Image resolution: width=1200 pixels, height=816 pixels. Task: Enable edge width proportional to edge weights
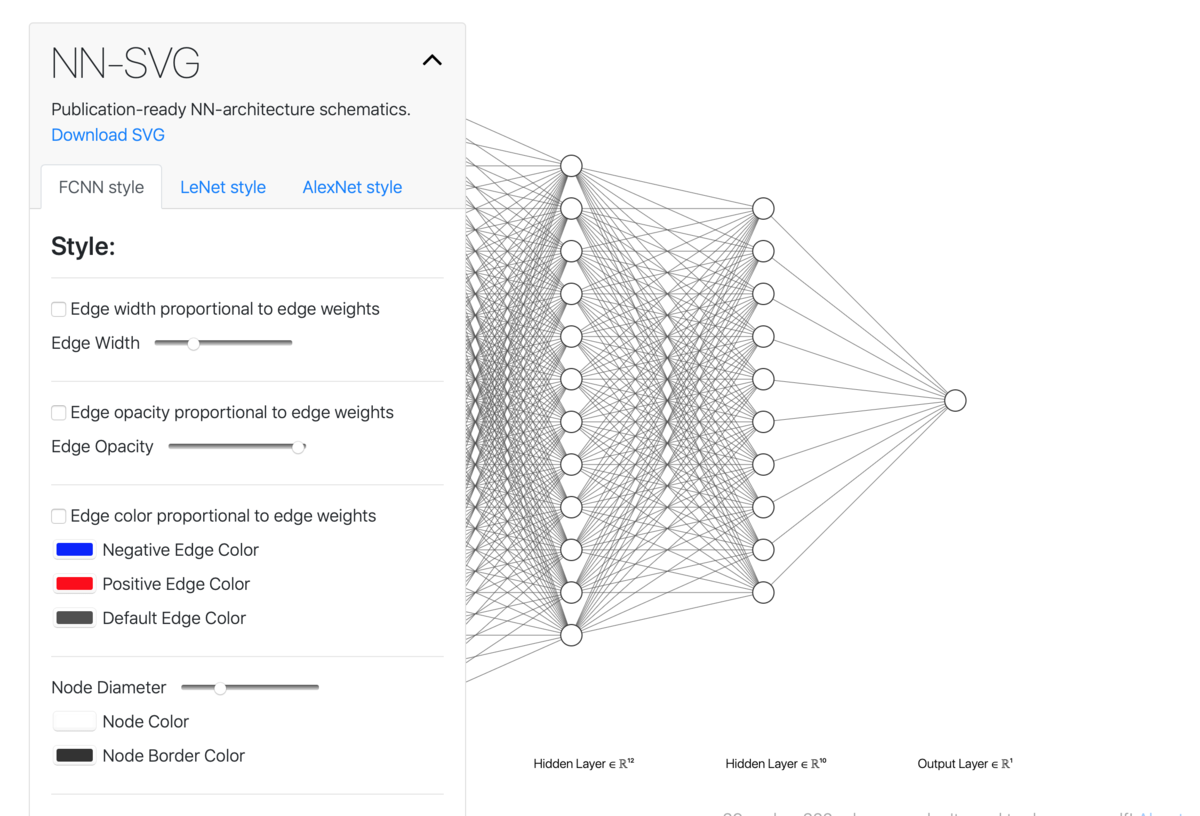tap(58, 309)
